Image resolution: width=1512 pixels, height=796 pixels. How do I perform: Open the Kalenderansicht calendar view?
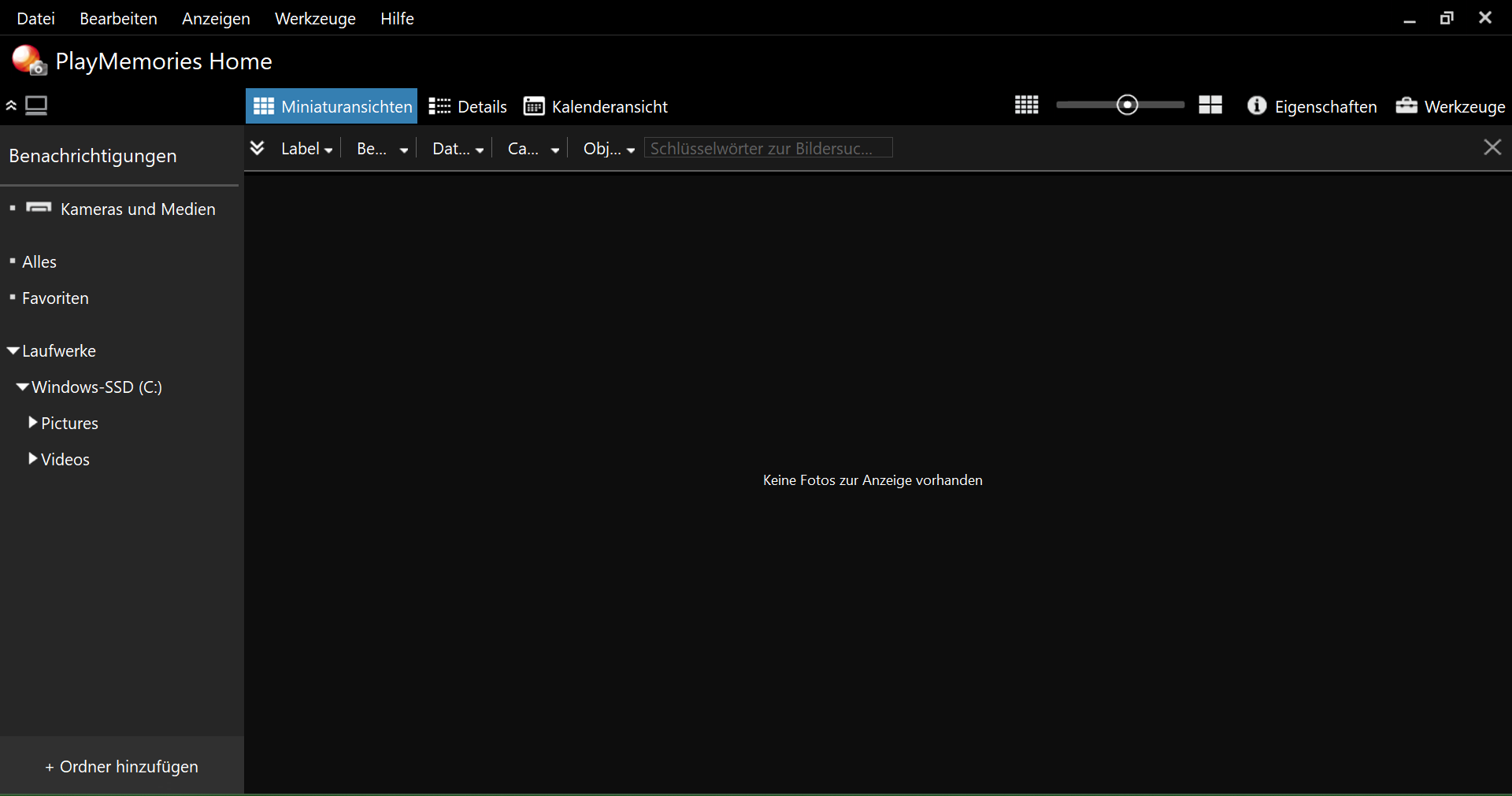click(x=595, y=106)
